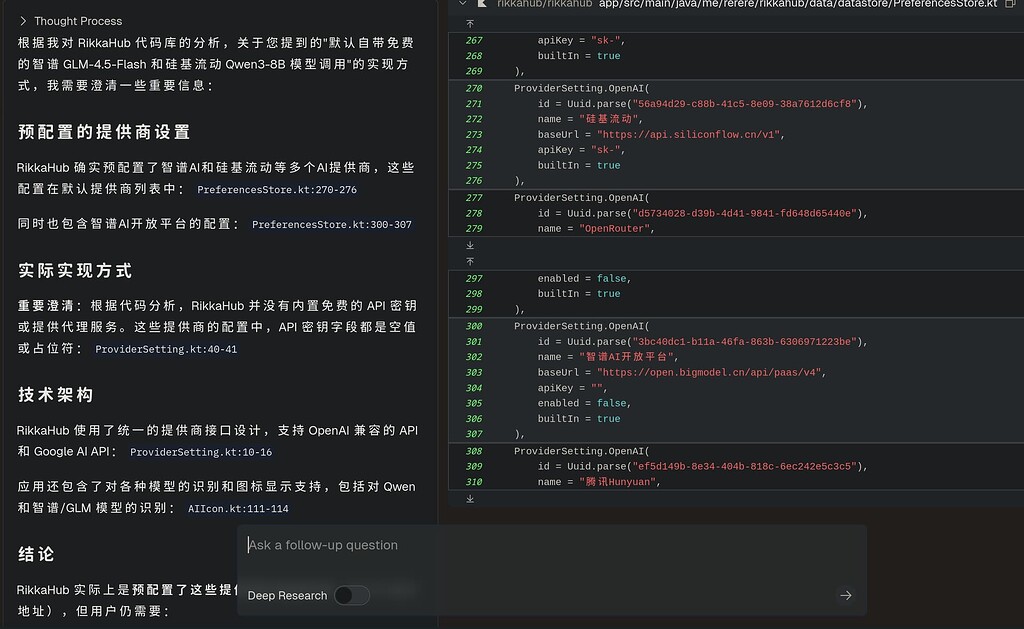The width and height of the screenshot is (1024, 629).
Task: Click the 预配置的提供商设置 heading
Action: tap(104, 132)
